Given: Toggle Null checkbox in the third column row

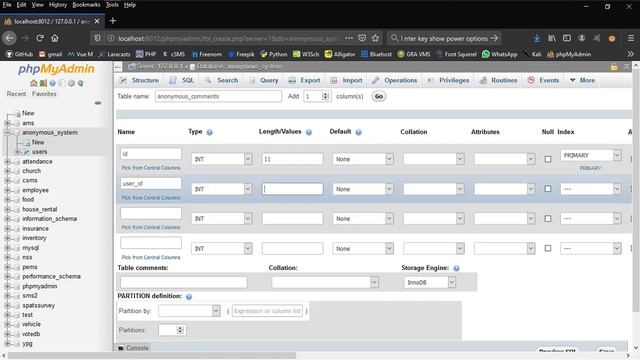Looking at the screenshot, I should [x=548, y=219].
